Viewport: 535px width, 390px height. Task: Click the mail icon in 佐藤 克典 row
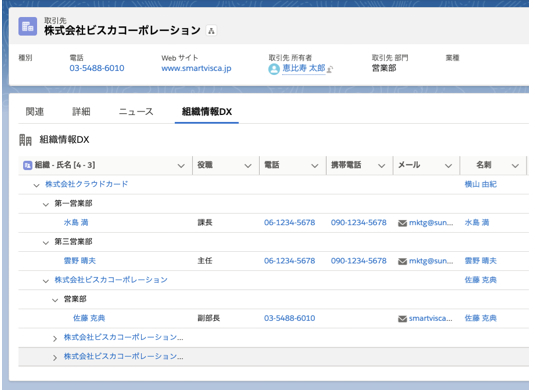402,319
